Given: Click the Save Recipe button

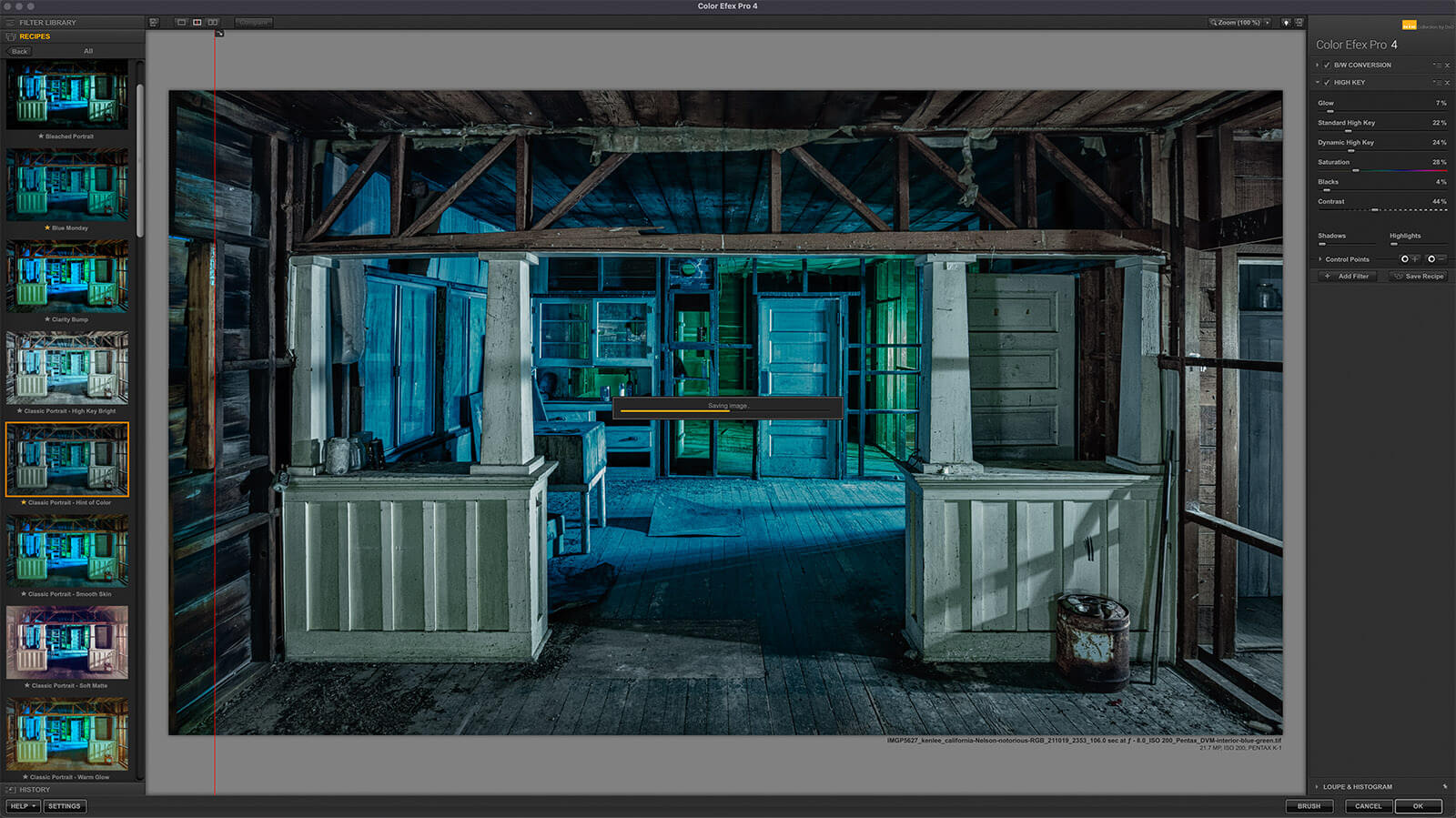Looking at the screenshot, I should pyautogui.click(x=1418, y=277).
